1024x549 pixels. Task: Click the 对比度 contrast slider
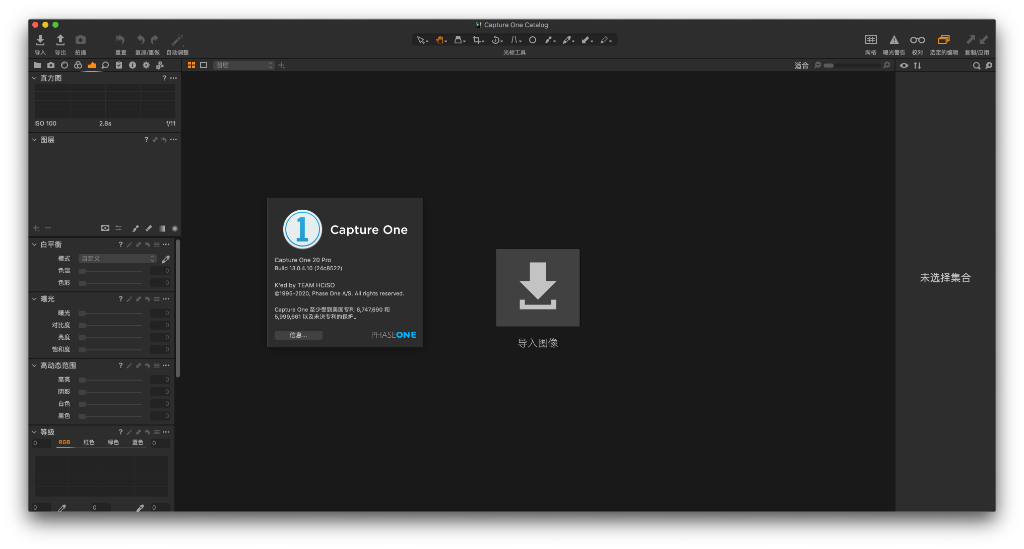coord(110,325)
